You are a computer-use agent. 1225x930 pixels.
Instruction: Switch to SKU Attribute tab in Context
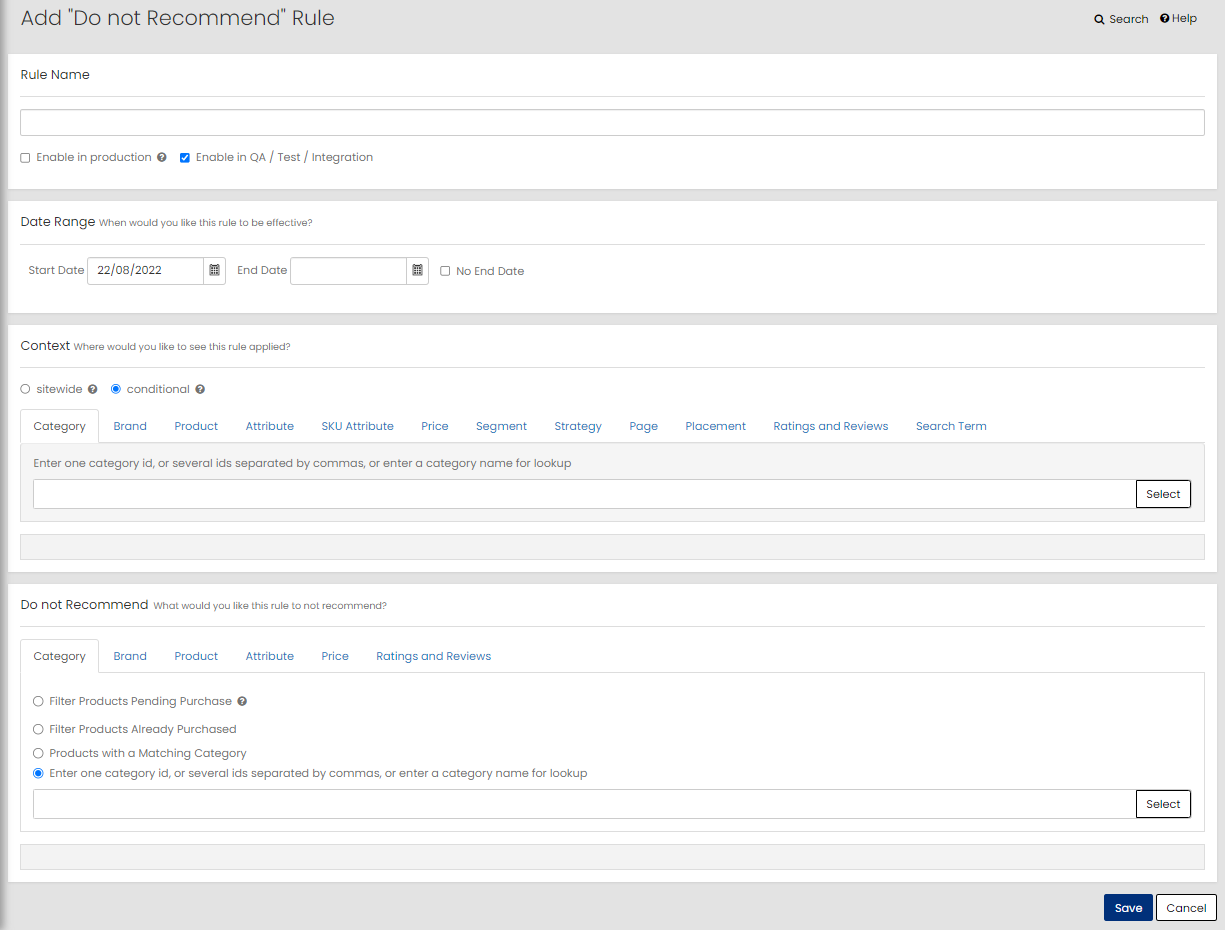click(357, 426)
